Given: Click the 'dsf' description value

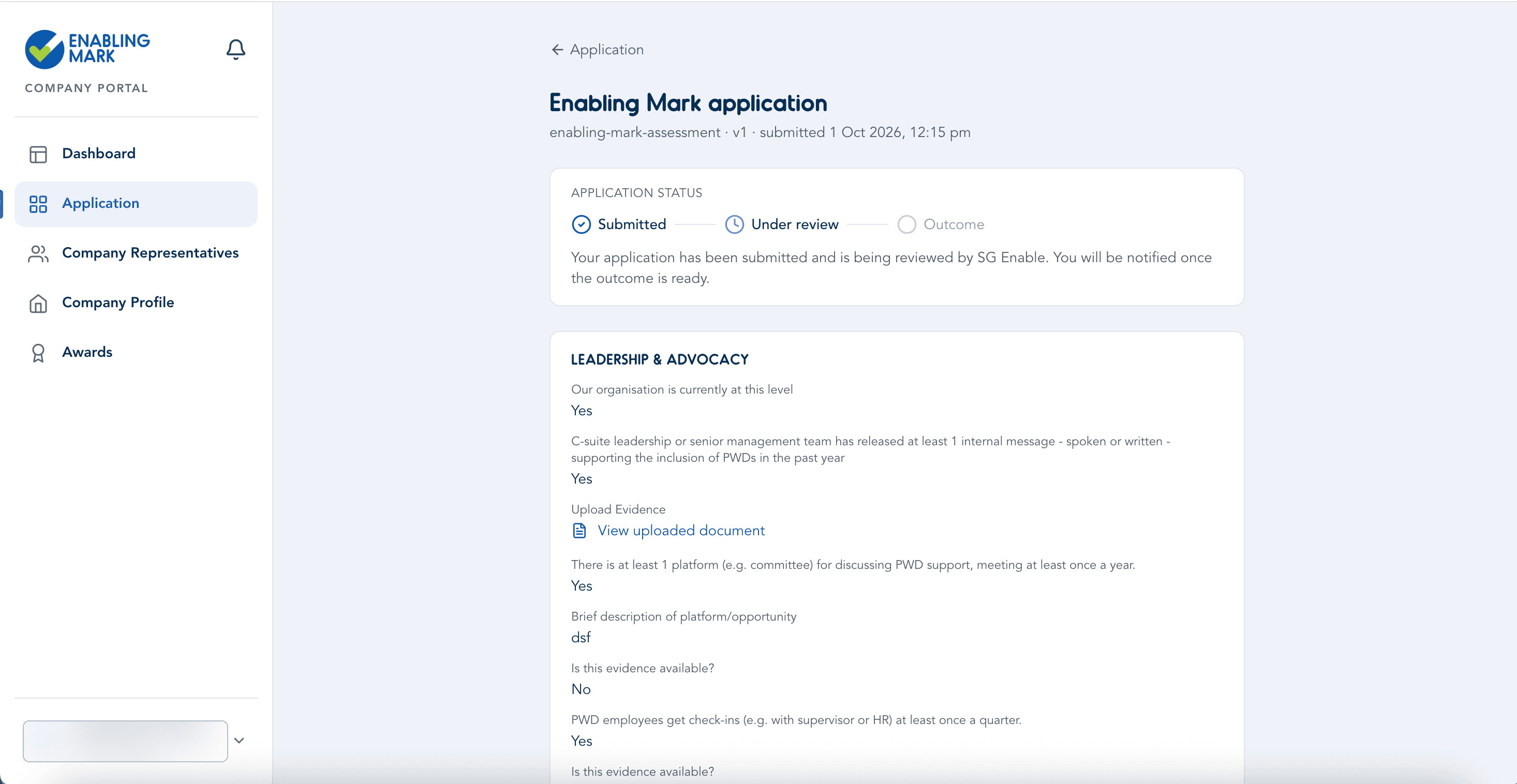Looking at the screenshot, I should coord(581,638).
